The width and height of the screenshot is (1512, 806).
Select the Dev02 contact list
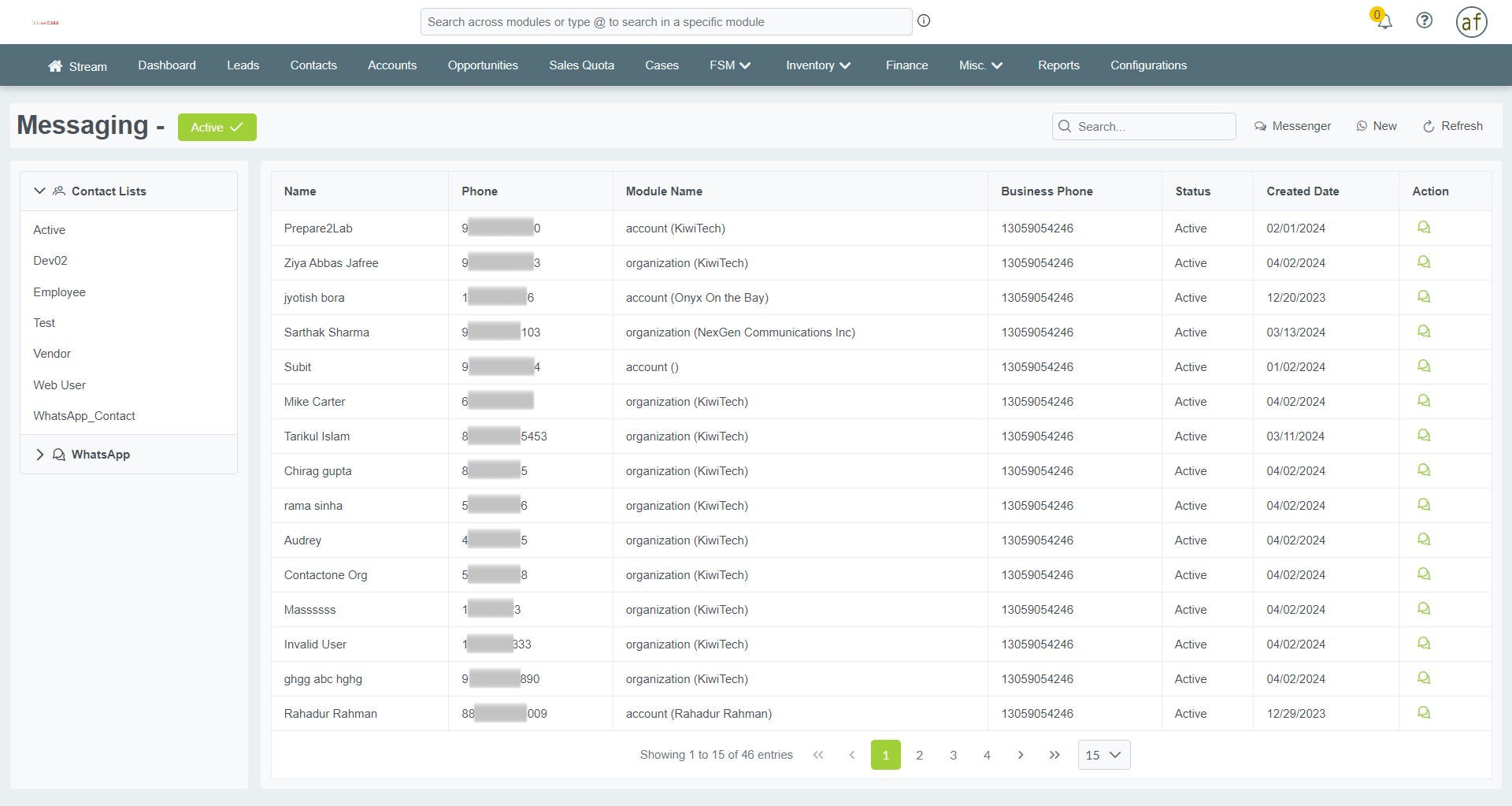click(50, 261)
